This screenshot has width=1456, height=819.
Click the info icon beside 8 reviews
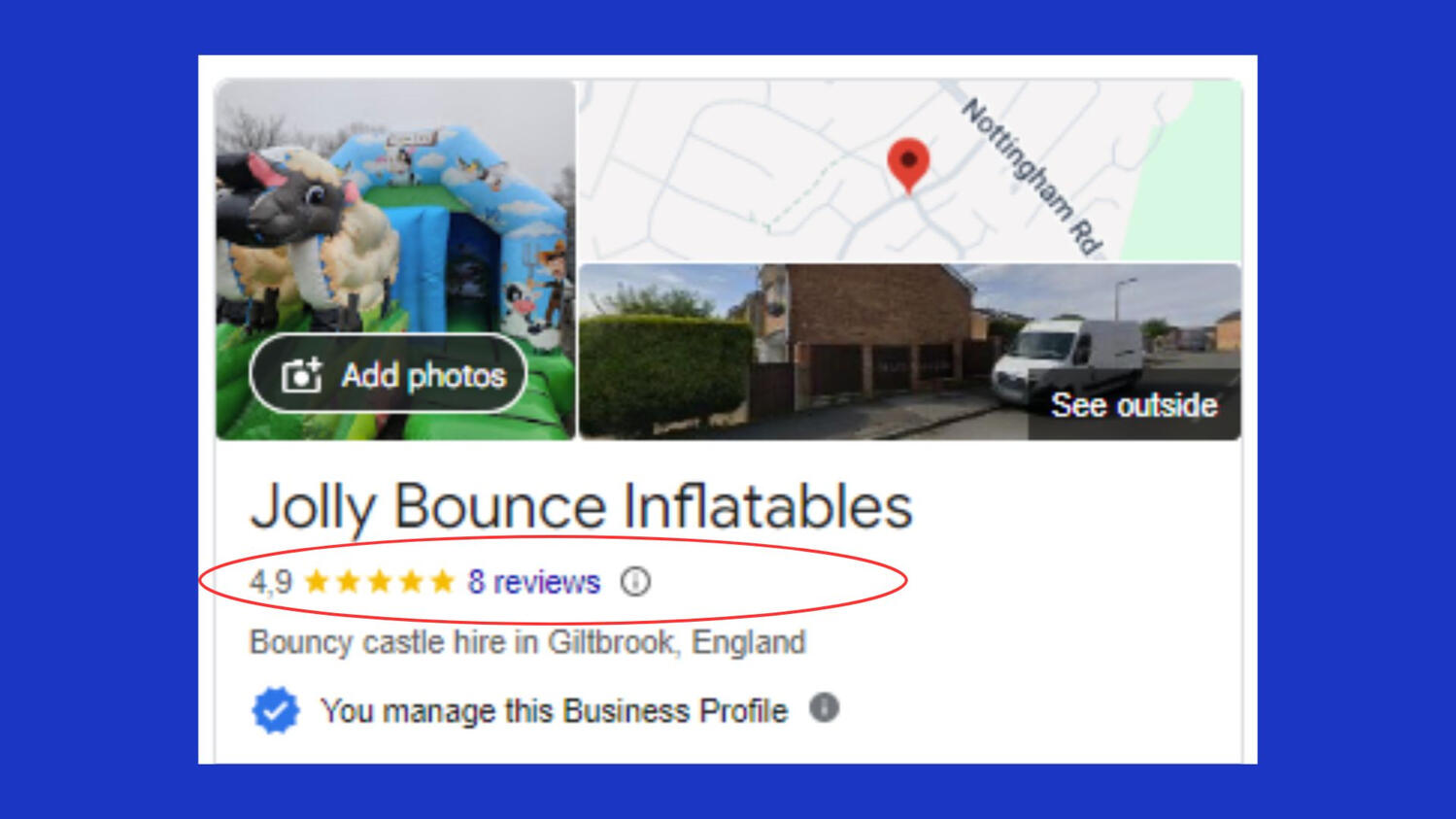635,581
